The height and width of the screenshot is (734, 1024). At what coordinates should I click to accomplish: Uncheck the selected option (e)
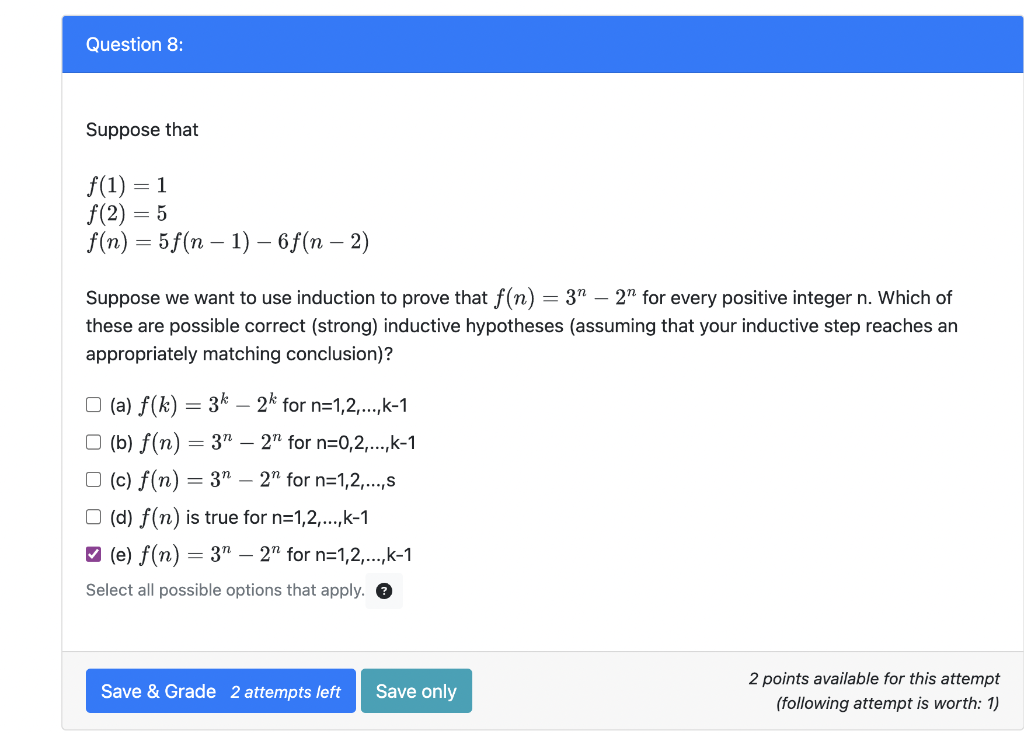pyautogui.click(x=93, y=553)
